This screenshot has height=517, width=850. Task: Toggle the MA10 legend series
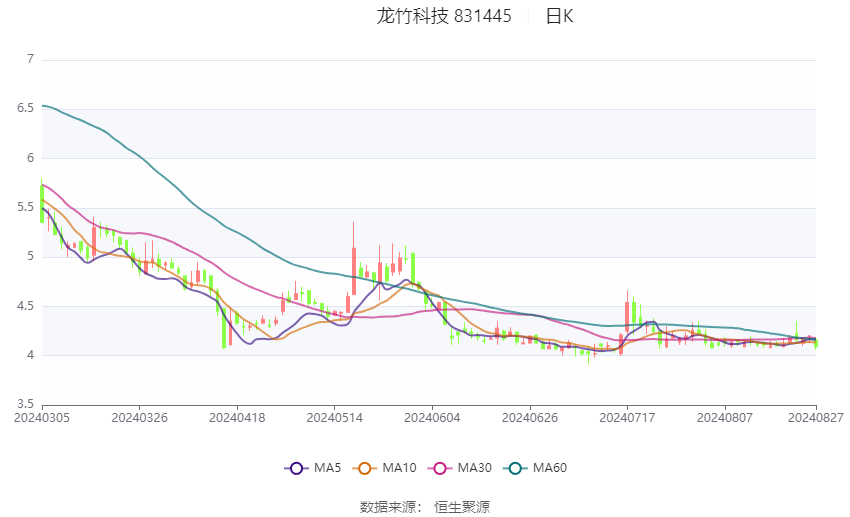click(x=384, y=468)
